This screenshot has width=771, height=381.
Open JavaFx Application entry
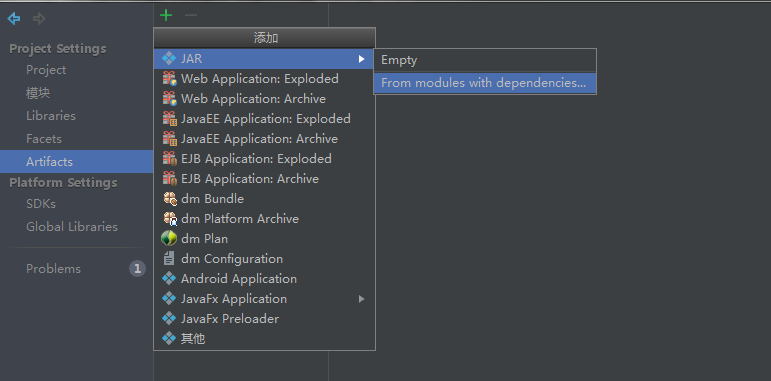[265, 299]
